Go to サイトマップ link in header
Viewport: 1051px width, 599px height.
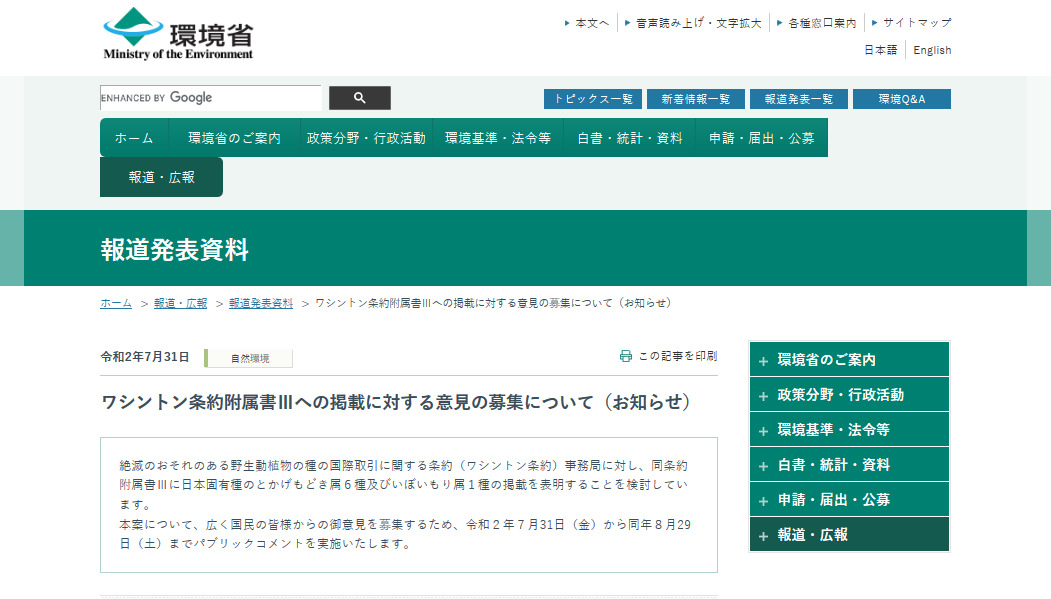pos(916,22)
